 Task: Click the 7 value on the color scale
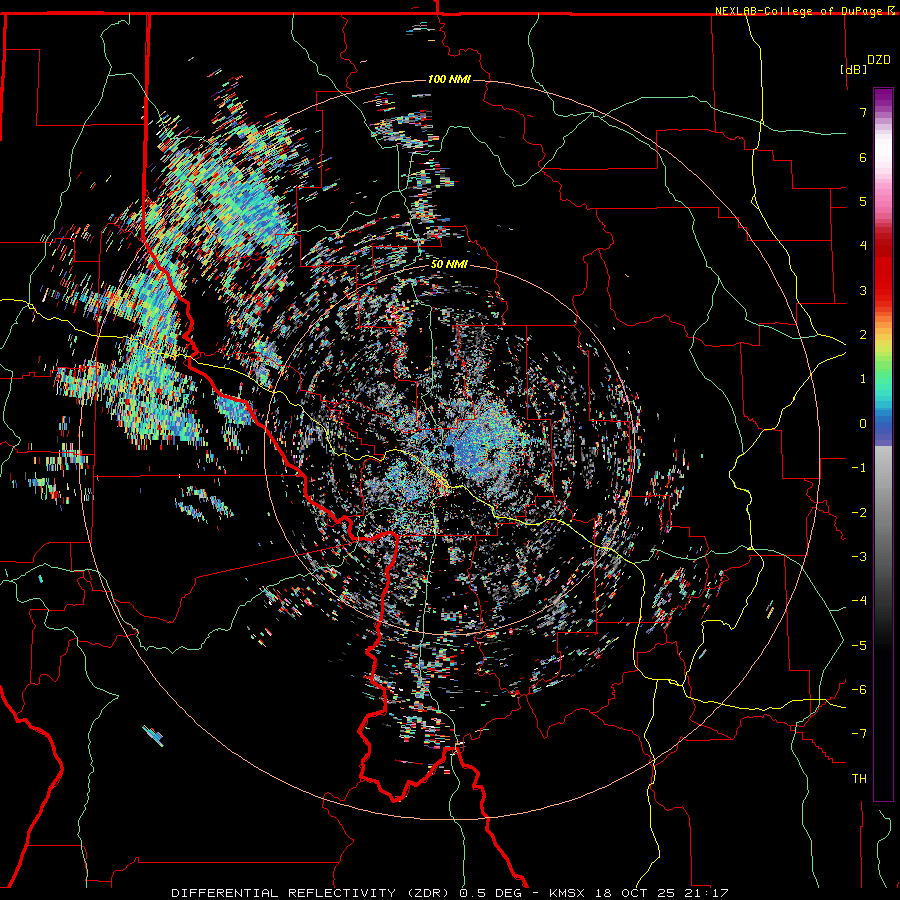point(863,112)
